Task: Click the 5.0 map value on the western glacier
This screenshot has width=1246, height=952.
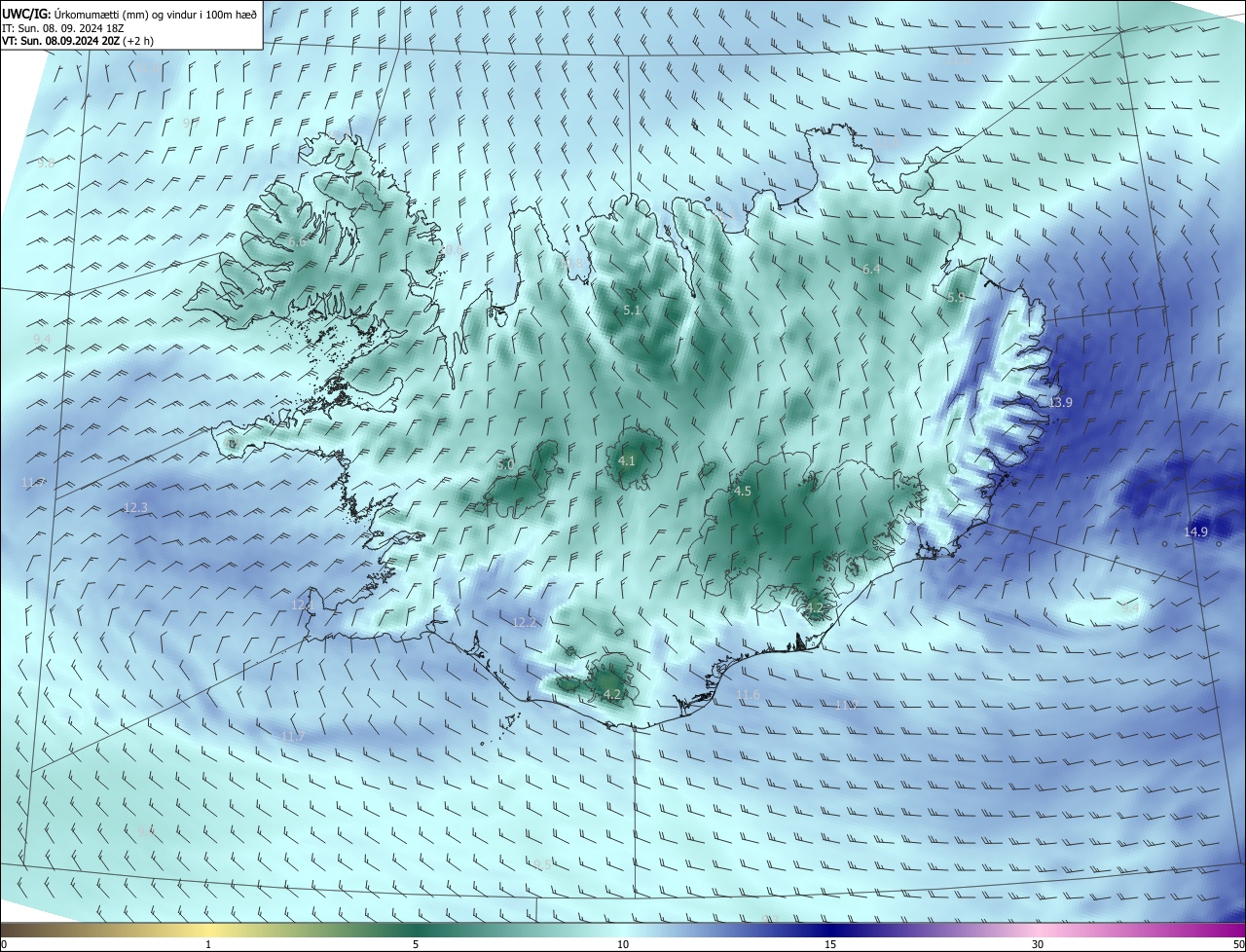Action: tap(505, 465)
